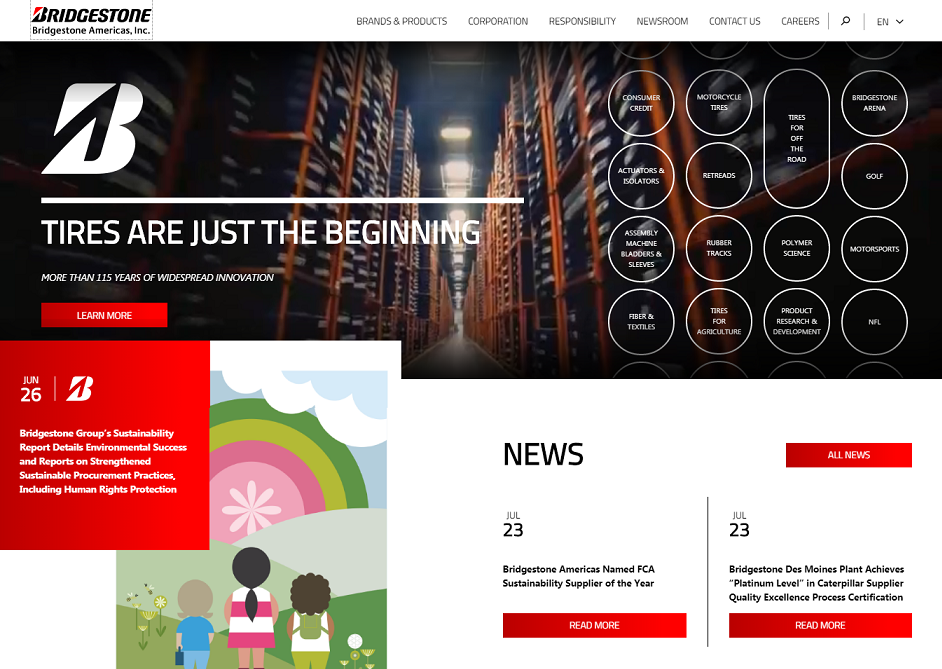Expand the EN language dropdown
This screenshot has width=942, height=669.
pos(890,22)
